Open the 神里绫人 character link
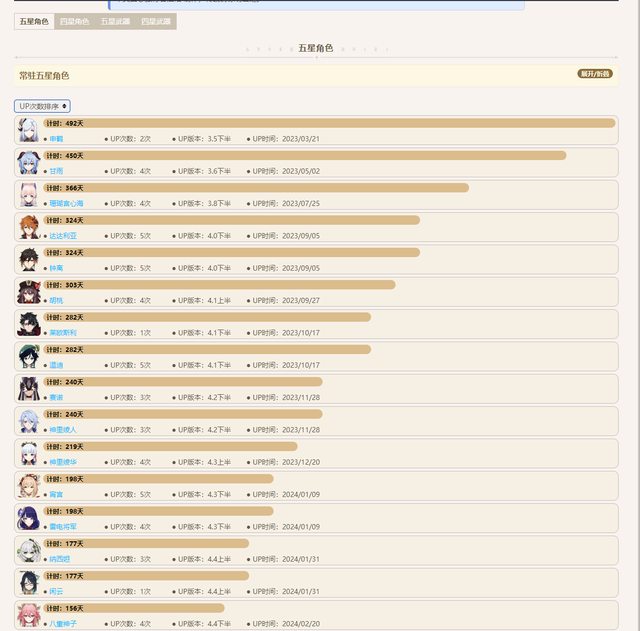Screen dimensions: 640x631 coord(63,430)
